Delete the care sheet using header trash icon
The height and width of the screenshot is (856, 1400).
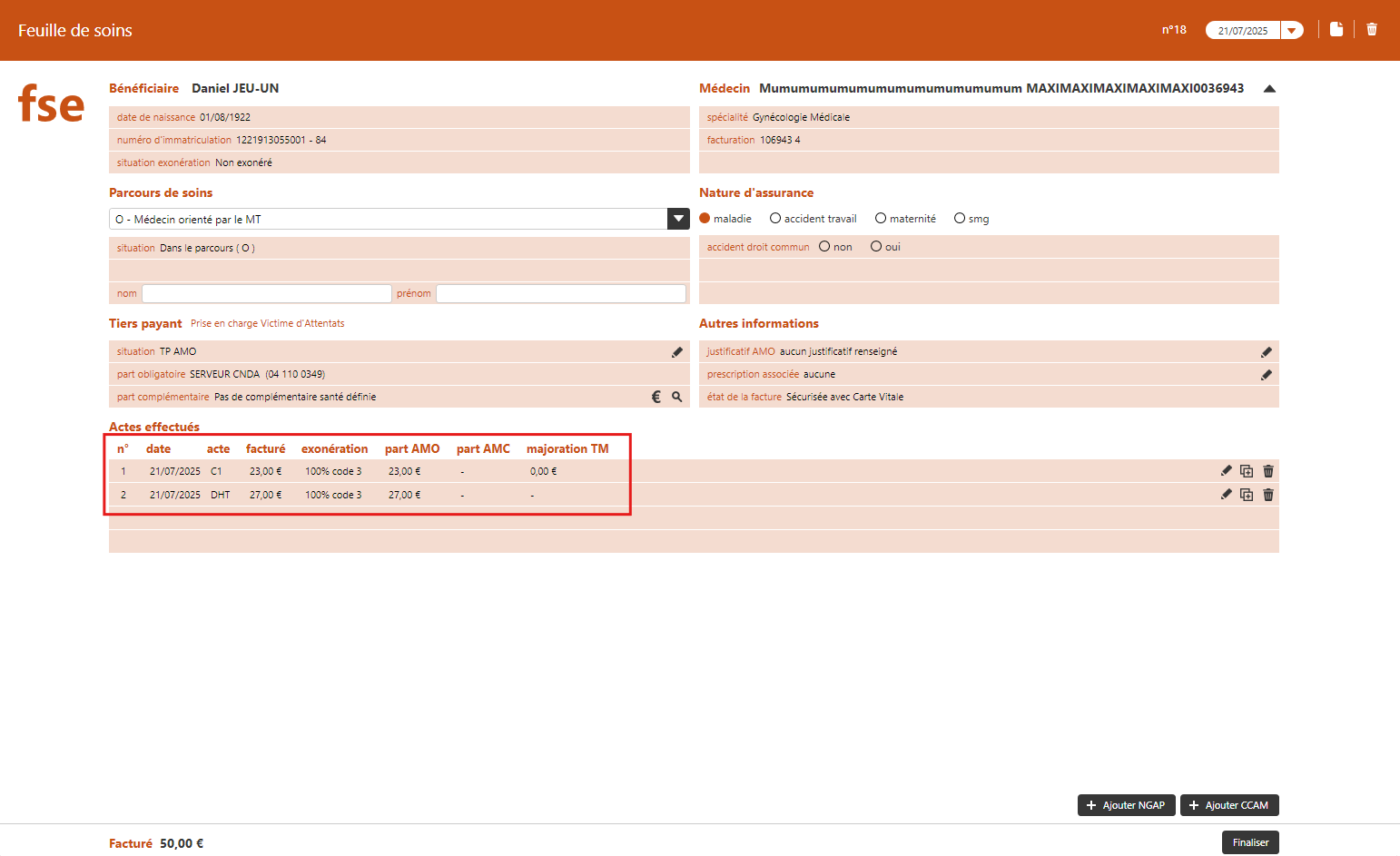click(x=1372, y=29)
